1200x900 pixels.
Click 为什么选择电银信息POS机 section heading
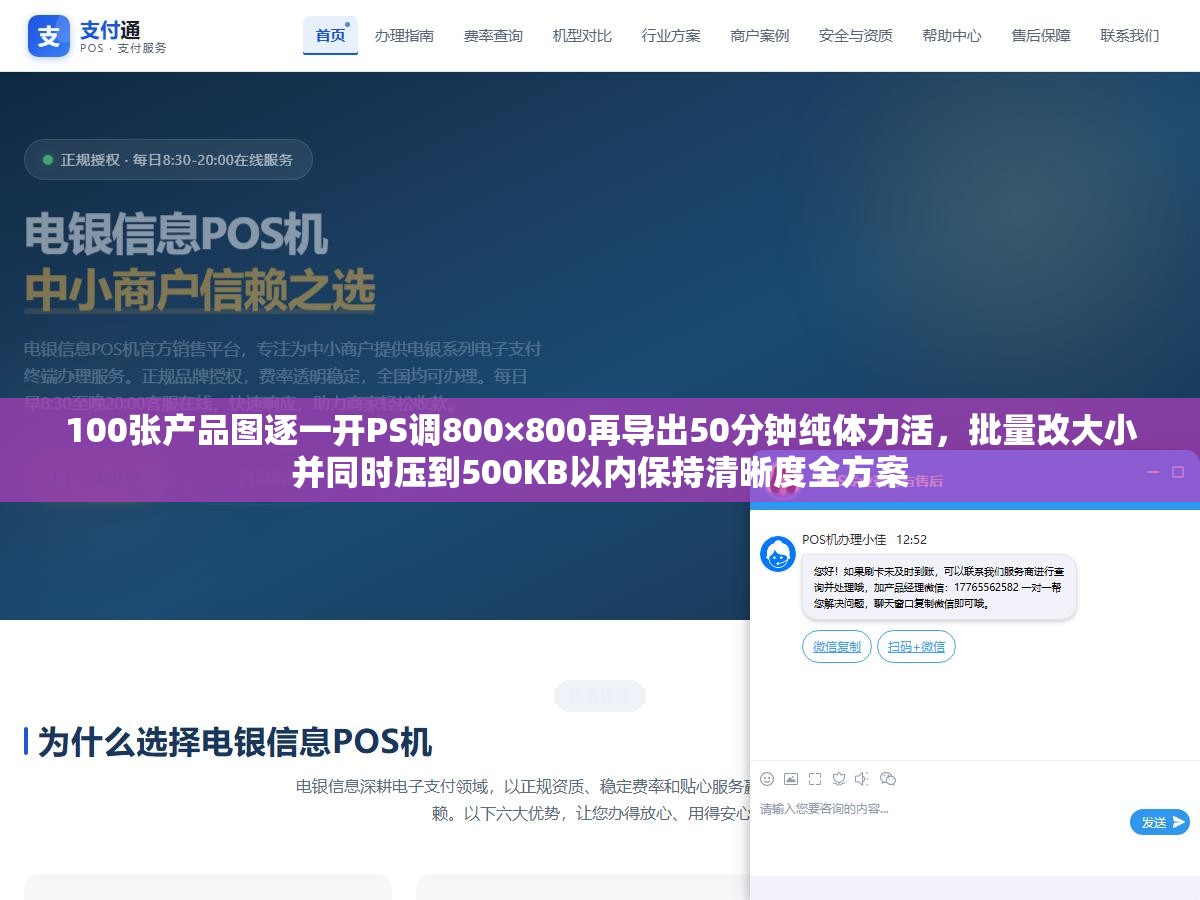point(235,742)
